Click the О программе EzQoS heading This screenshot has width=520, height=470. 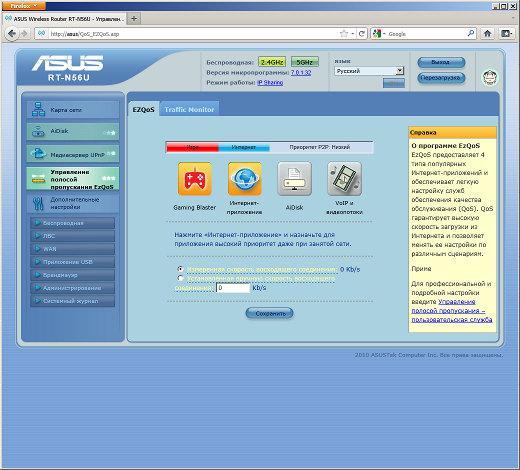click(445, 146)
